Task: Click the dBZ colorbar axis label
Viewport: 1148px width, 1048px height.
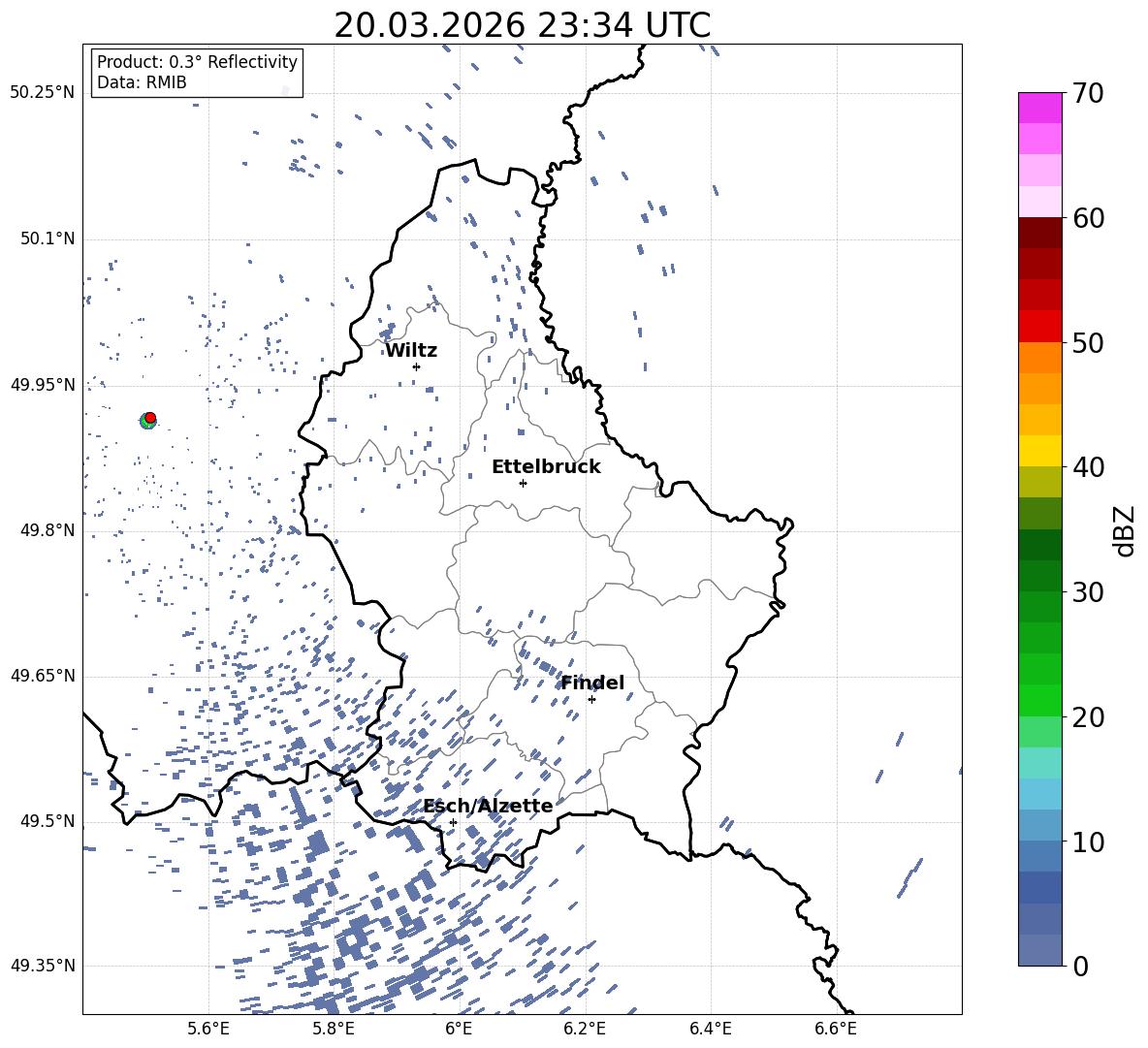Action: coord(1124,530)
